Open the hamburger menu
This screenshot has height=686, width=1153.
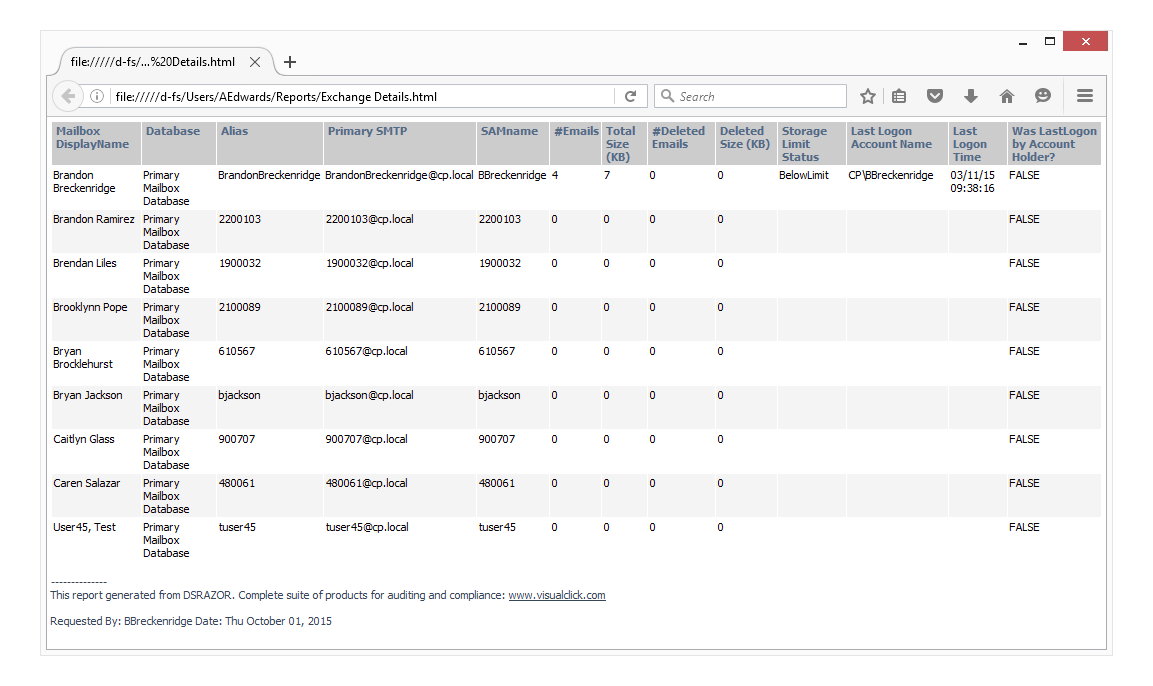1085,96
